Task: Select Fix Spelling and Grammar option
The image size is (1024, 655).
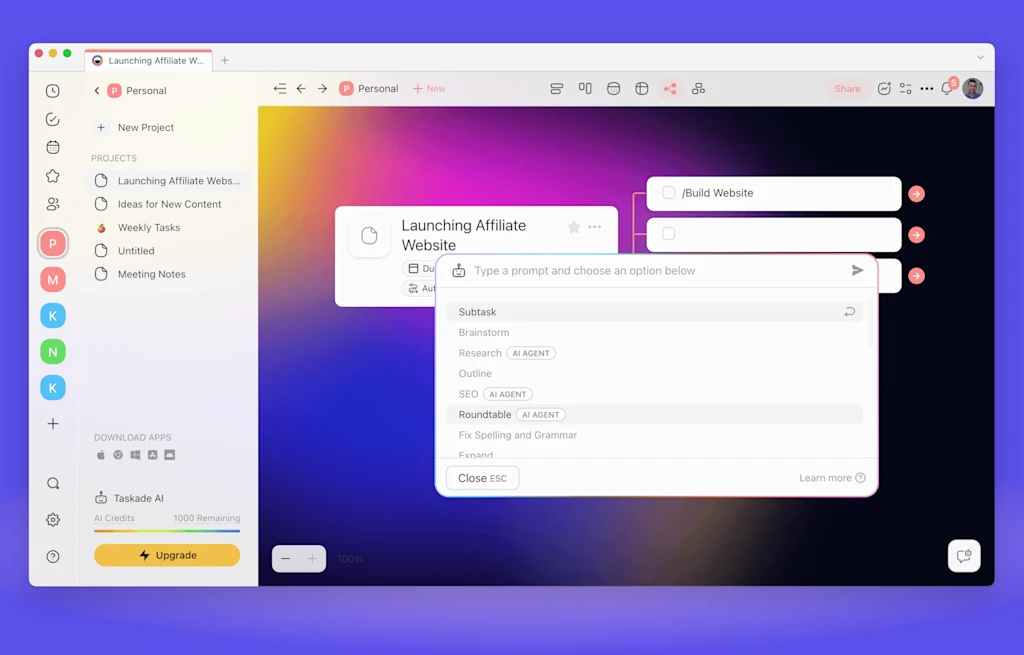Action: (654, 435)
